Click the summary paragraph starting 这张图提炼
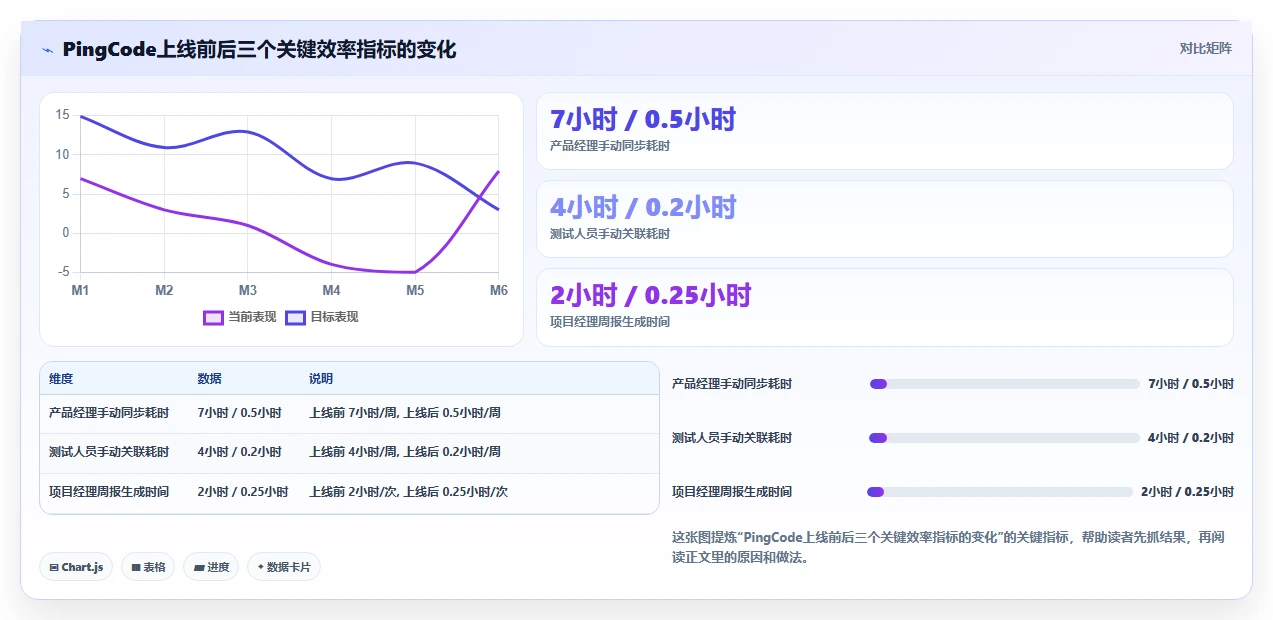The image size is (1273, 620). tap(948, 548)
